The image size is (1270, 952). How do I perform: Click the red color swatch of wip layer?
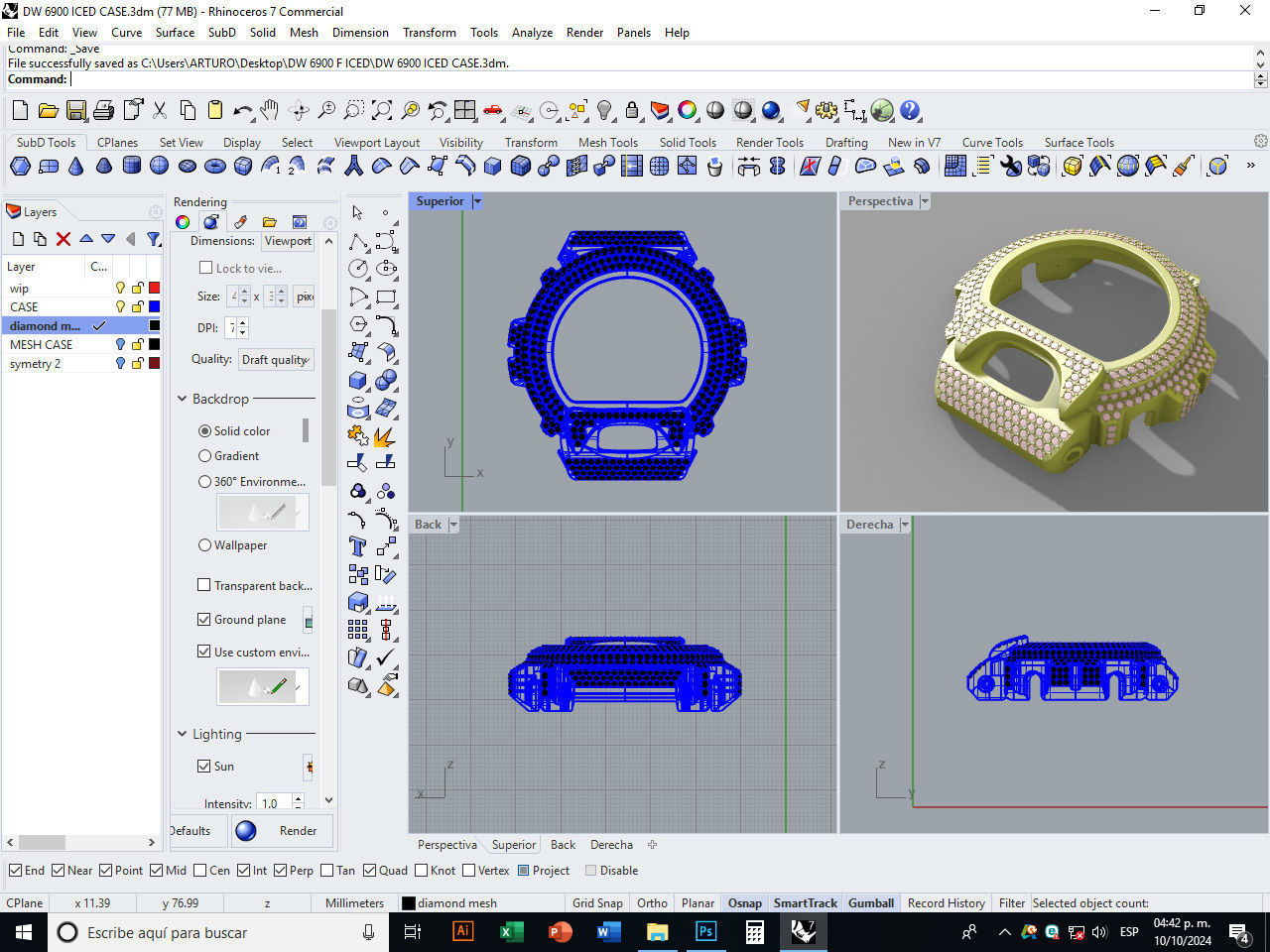[154, 289]
